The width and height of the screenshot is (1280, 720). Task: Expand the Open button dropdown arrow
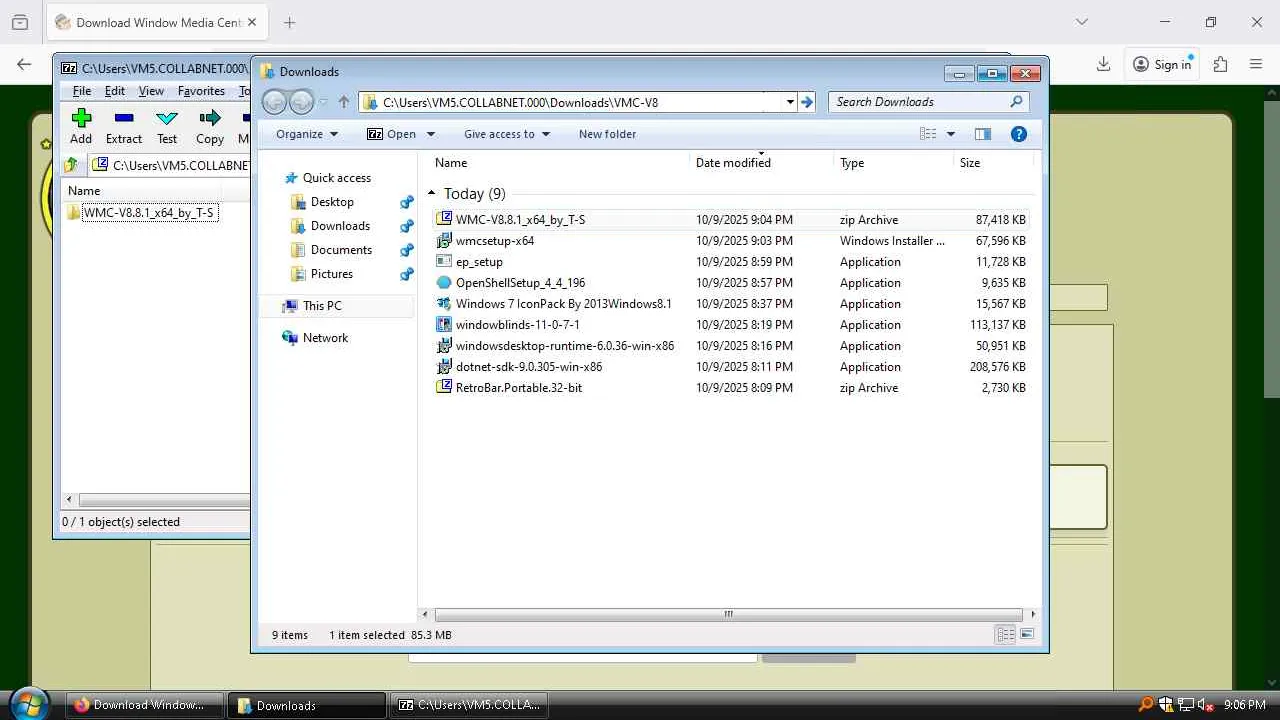pos(431,134)
